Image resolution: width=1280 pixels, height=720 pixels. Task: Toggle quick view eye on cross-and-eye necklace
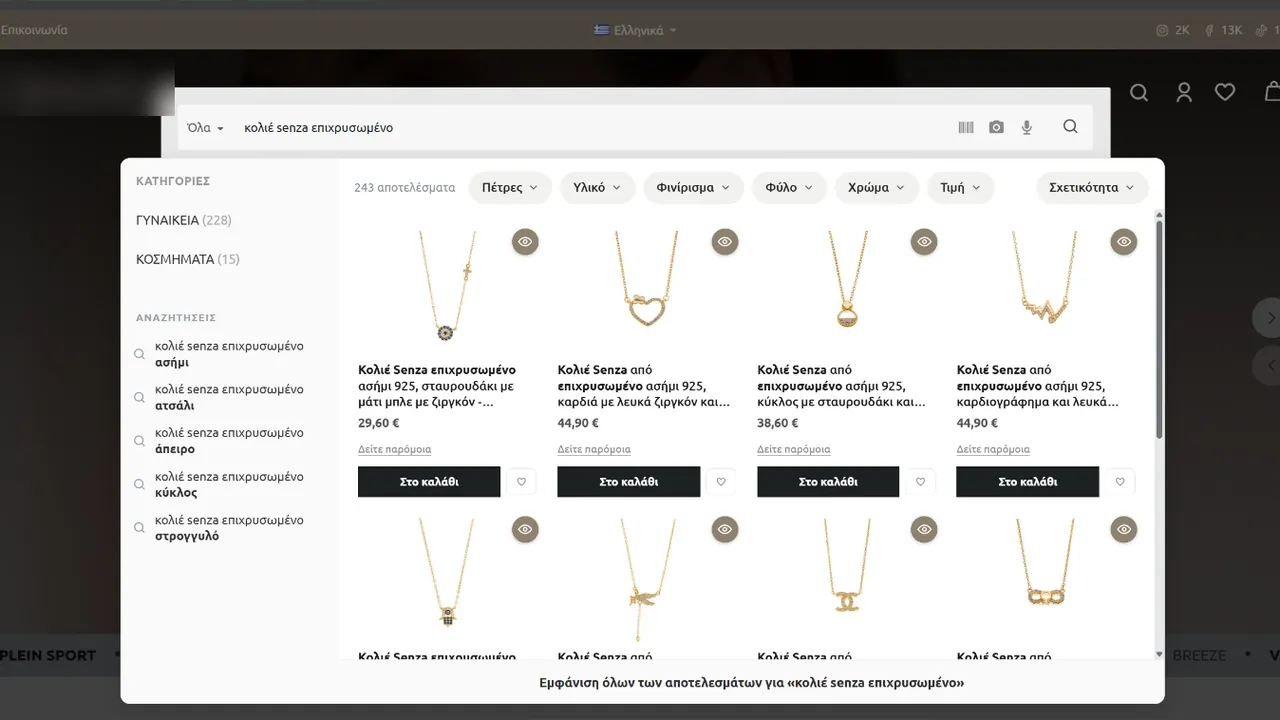pos(525,241)
